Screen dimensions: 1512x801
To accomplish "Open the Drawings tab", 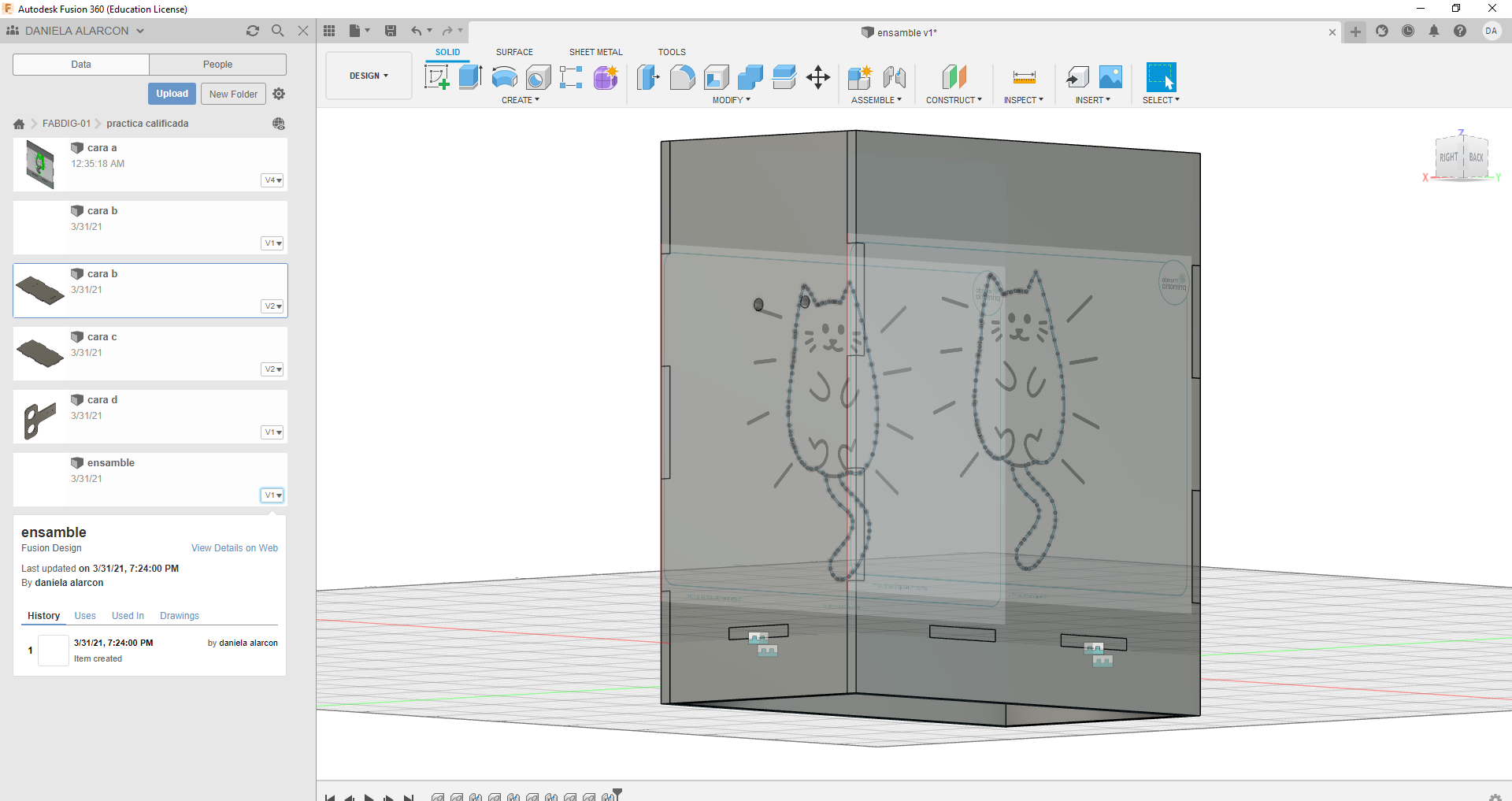I will [180, 616].
